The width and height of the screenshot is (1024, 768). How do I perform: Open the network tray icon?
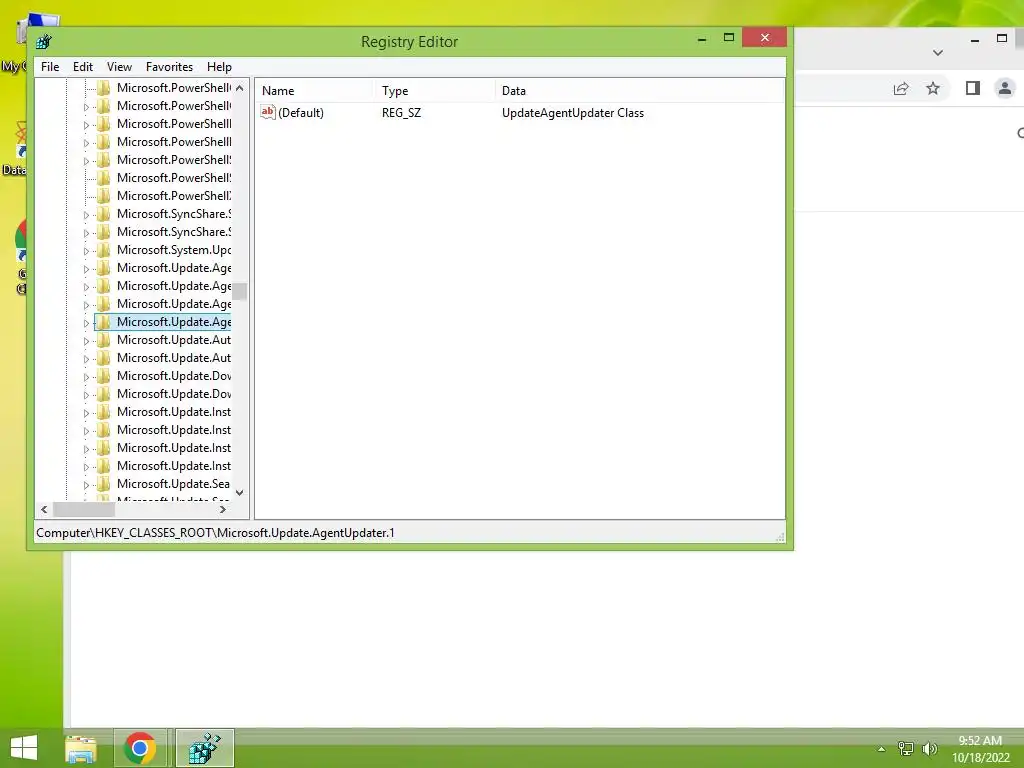(x=905, y=749)
